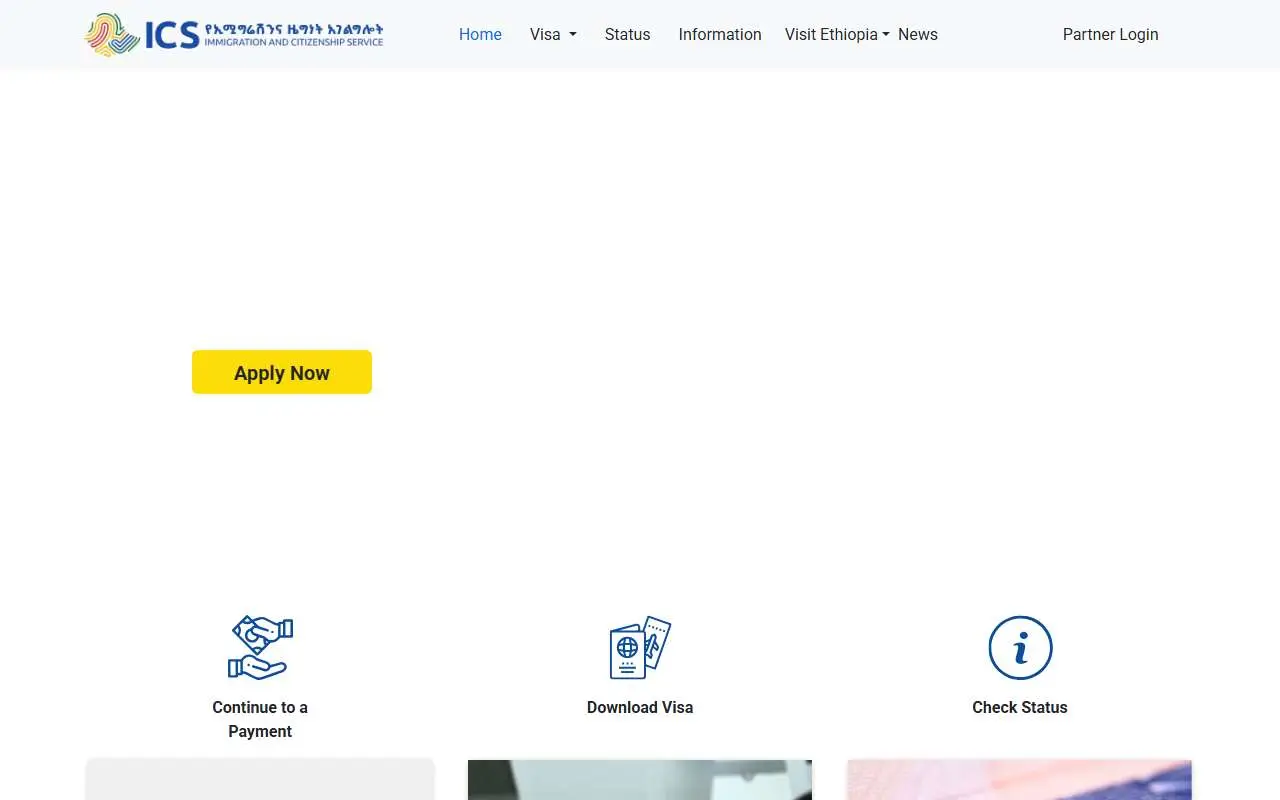Expand the Visit Ethiopia dropdown

coord(837,34)
